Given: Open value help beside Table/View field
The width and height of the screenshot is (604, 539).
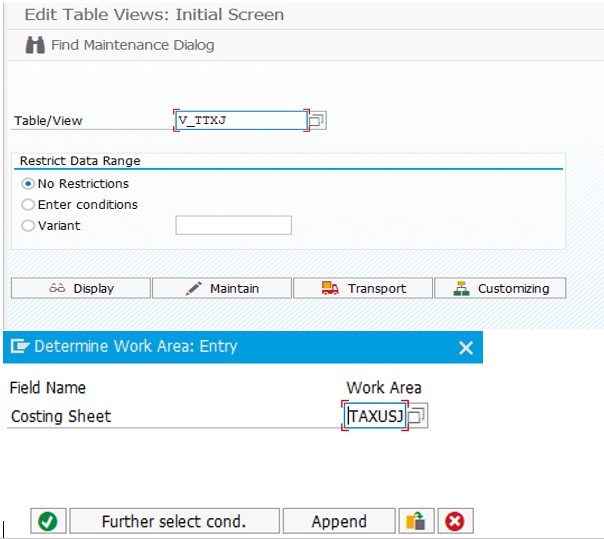Looking at the screenshot, I should (x=317, y=121).
